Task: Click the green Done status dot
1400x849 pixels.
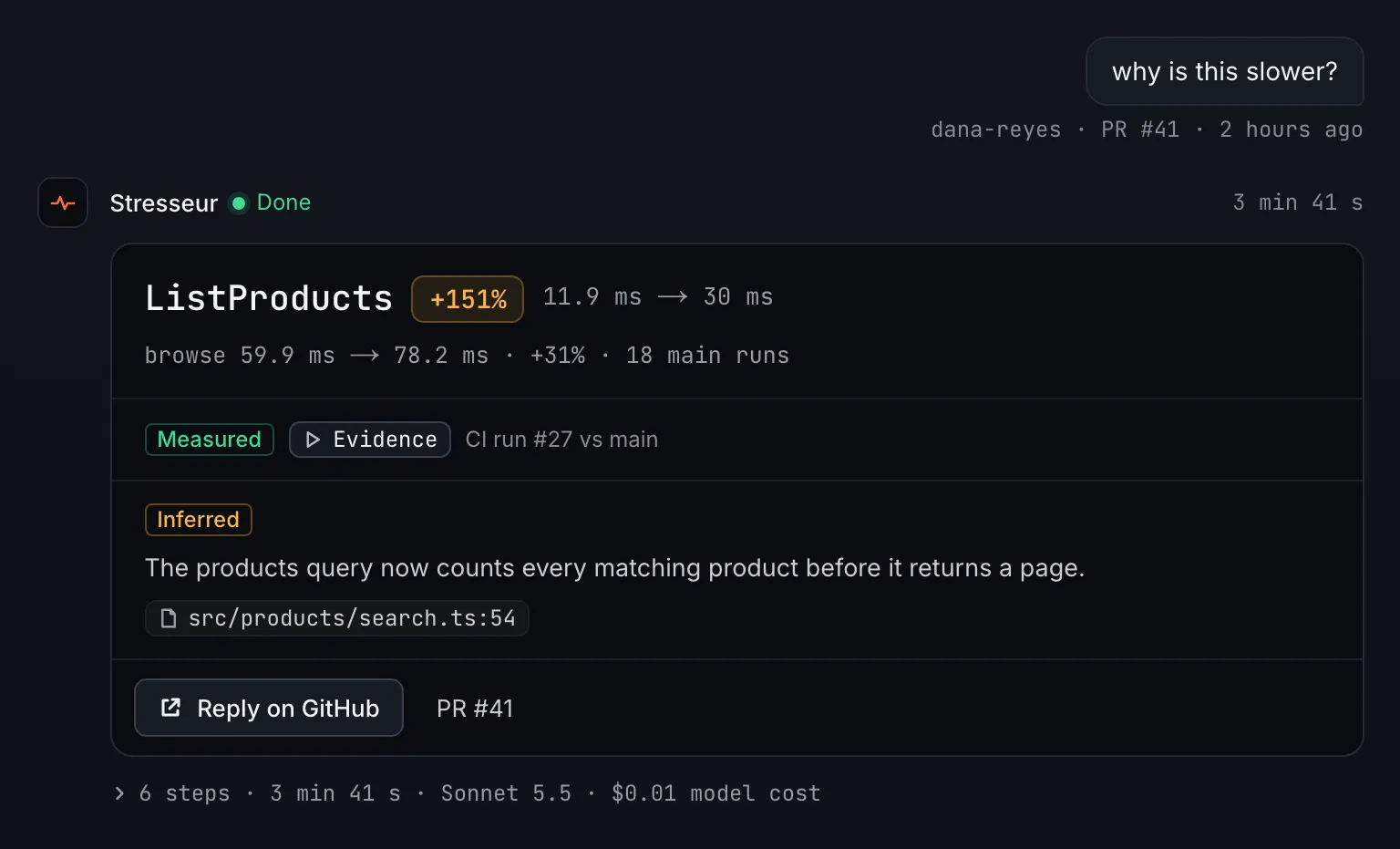Action: [239, 202]
